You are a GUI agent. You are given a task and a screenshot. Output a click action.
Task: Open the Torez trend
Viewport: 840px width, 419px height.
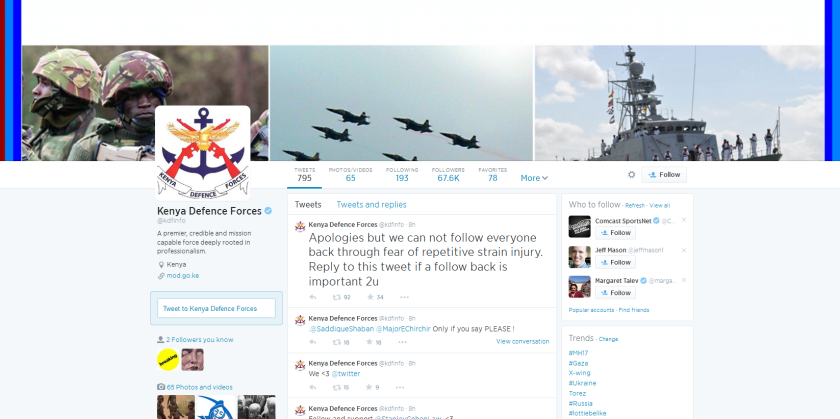click(x=576, y=393)
